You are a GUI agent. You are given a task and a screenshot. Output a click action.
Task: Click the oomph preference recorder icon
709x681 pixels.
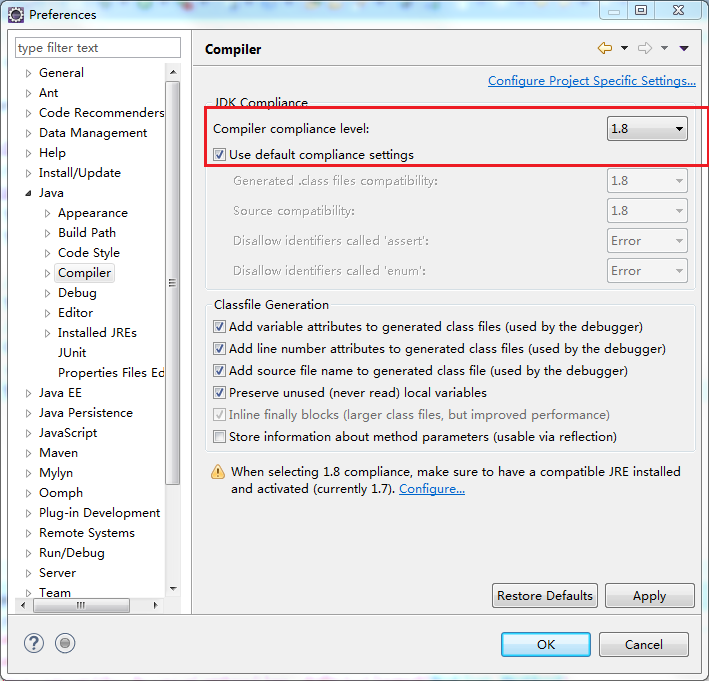65,643
